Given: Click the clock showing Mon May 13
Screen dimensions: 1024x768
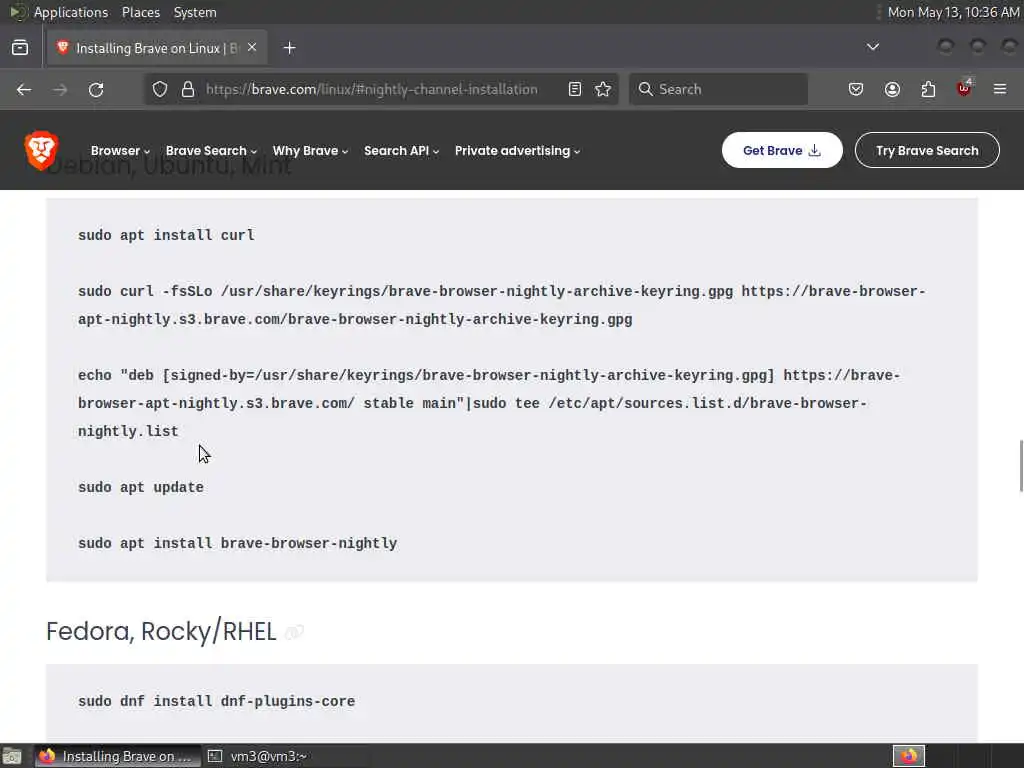Looking at the screenshot, I should pos(953,12).
